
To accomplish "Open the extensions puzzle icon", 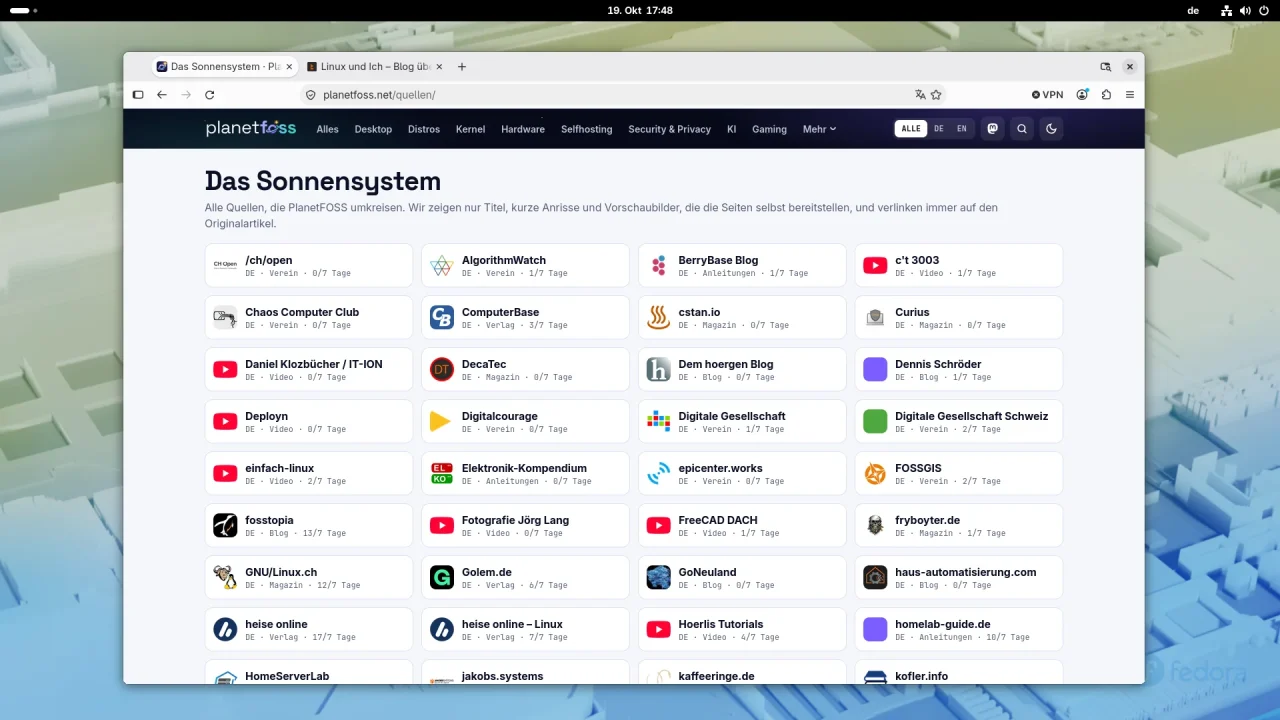I will (x=1106, y=95).
